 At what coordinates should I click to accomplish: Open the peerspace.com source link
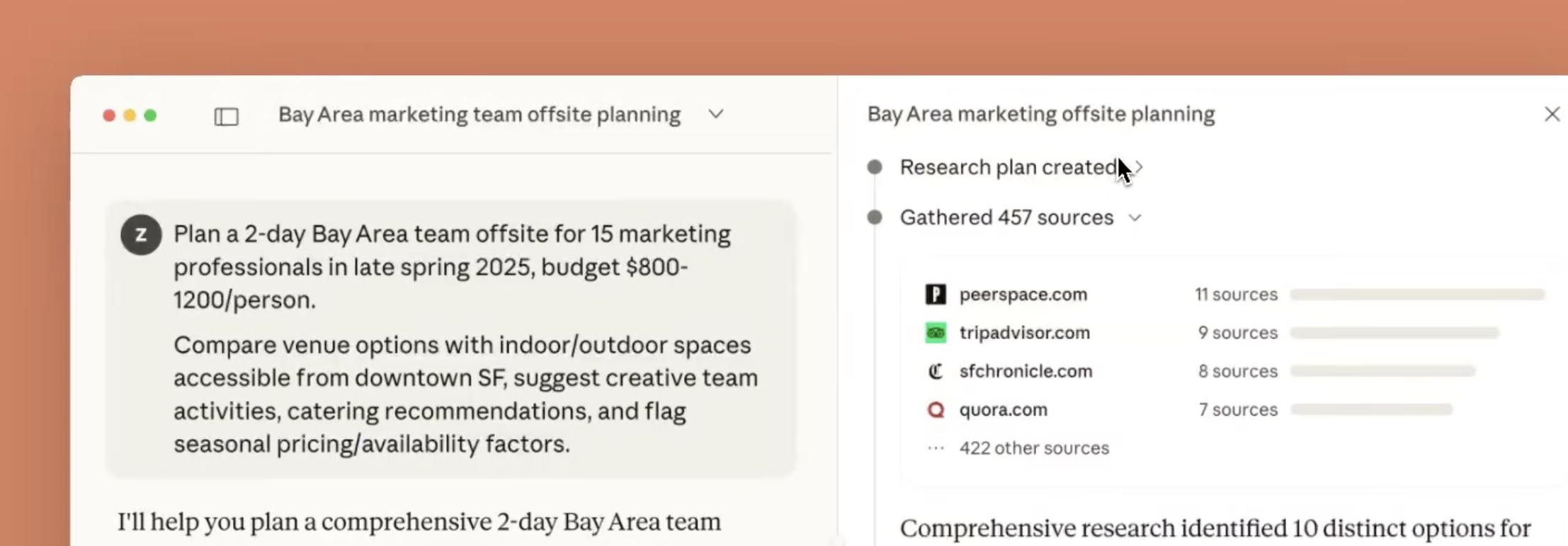pos(1023,294)
